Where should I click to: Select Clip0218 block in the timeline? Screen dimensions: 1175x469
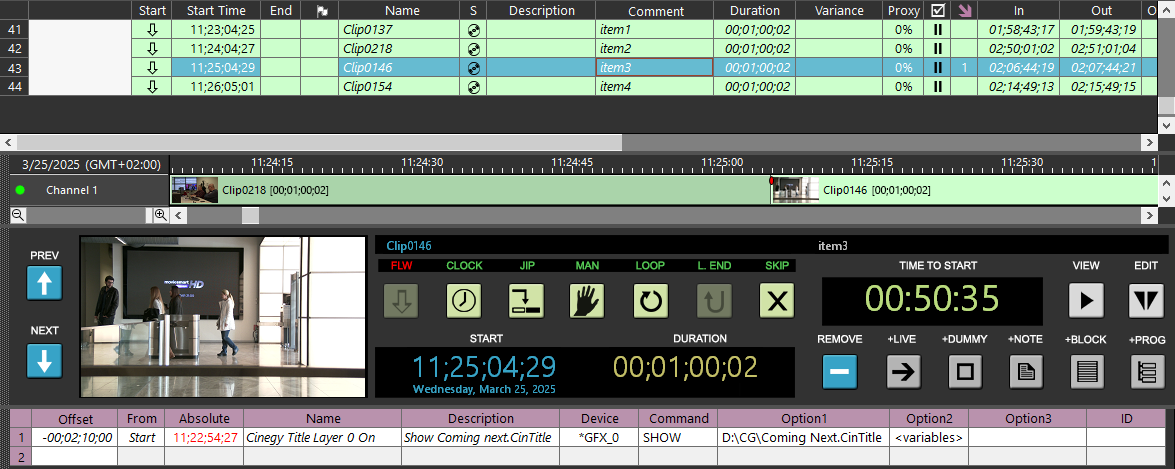click(470, 190)
